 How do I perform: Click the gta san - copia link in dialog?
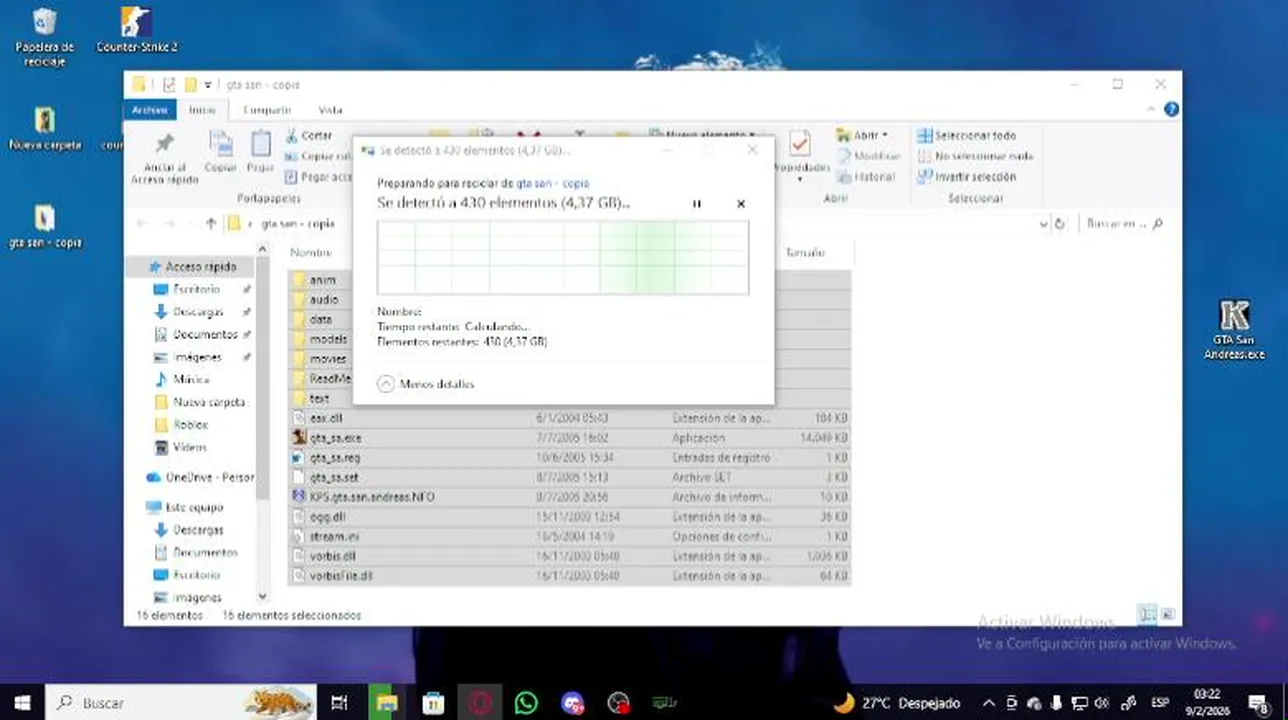tap(553, 184)
